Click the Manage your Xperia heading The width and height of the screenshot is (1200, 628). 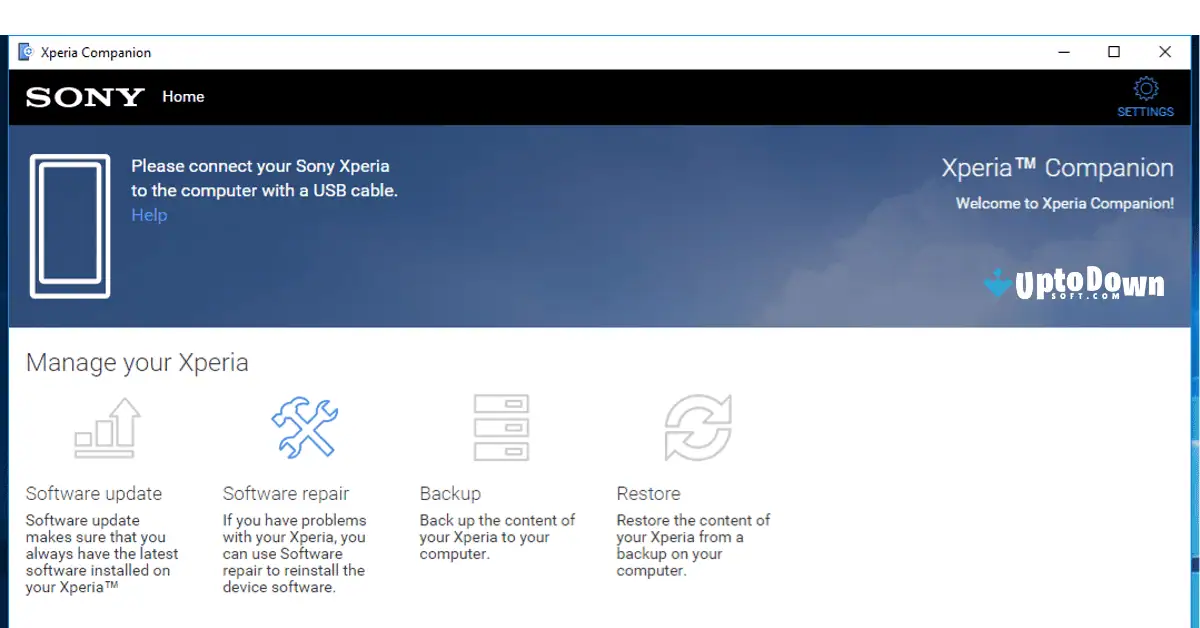[x=136, y=363]
